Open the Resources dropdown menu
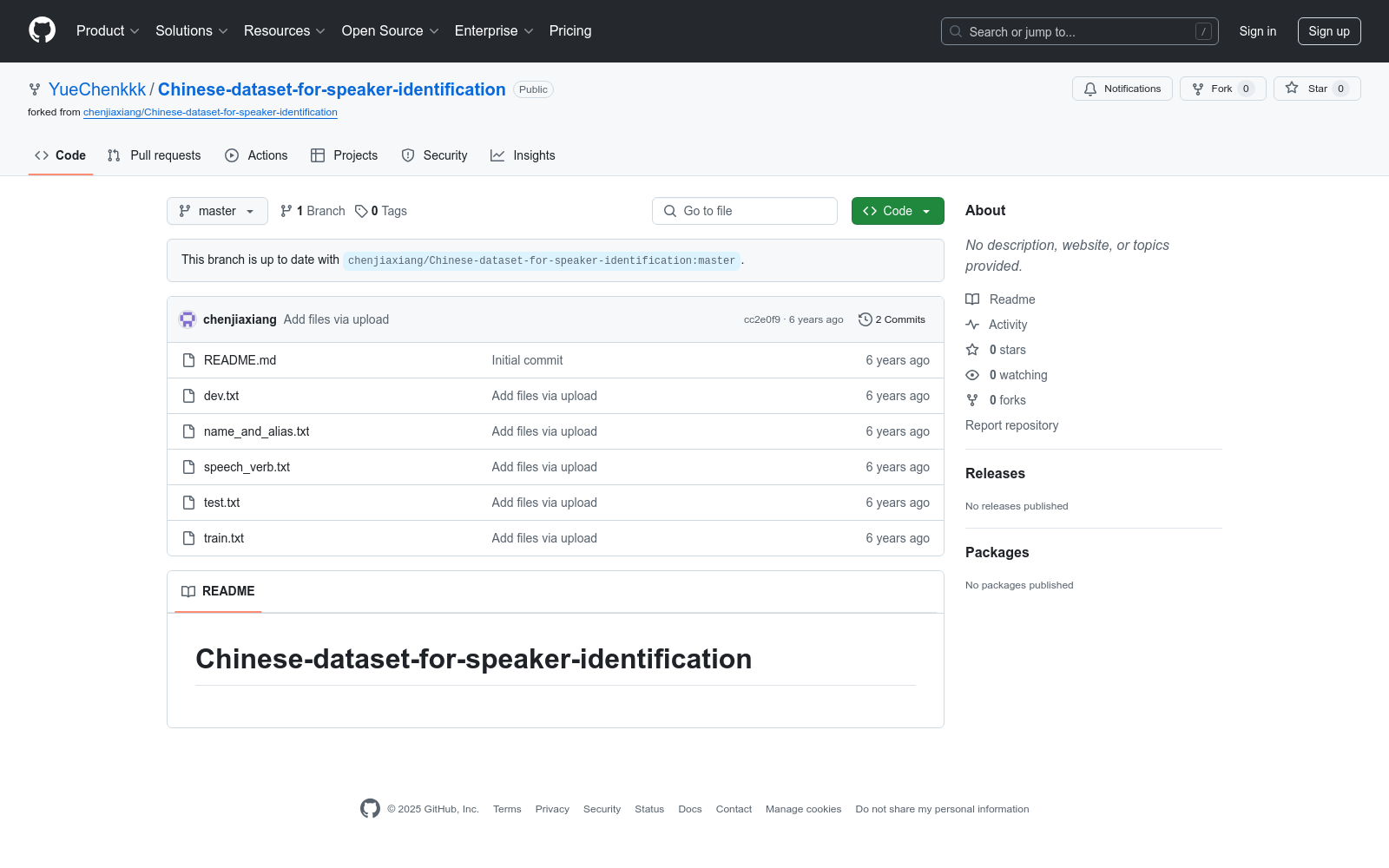Image resolution: width=1389 pixels, height=868 pixels. coord(285,31)
